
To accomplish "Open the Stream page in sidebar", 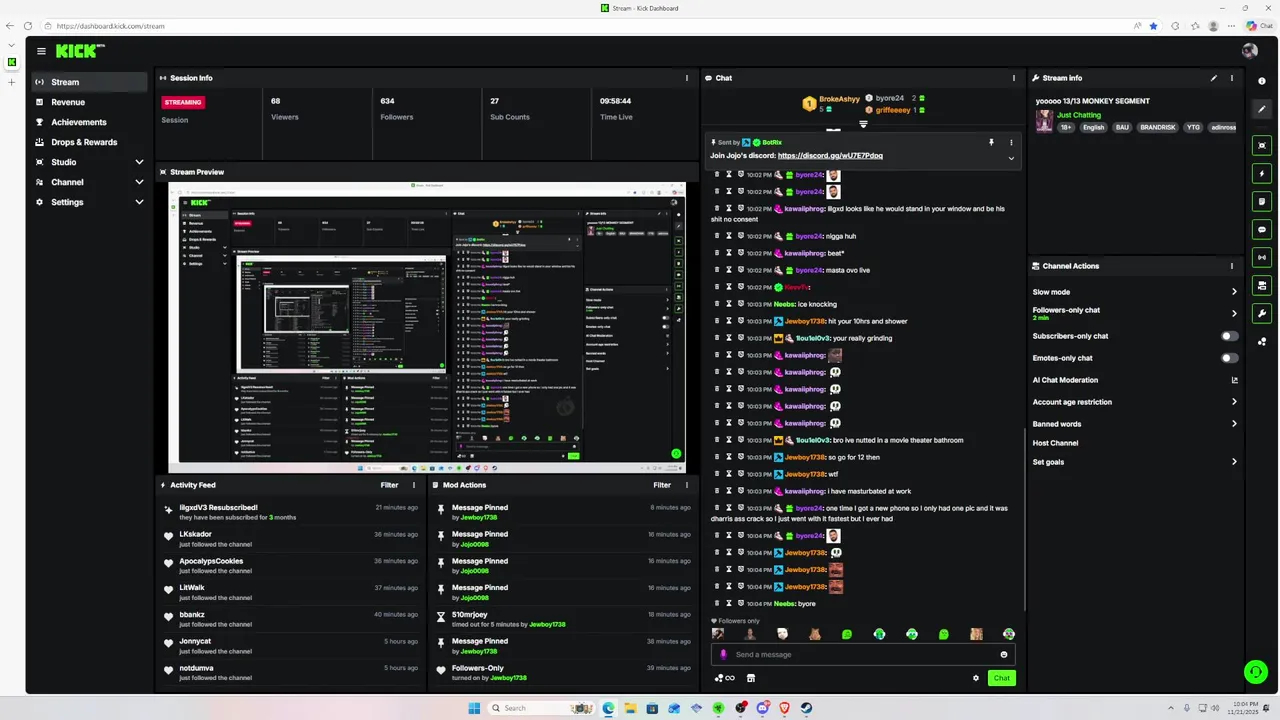I will 90,82.
